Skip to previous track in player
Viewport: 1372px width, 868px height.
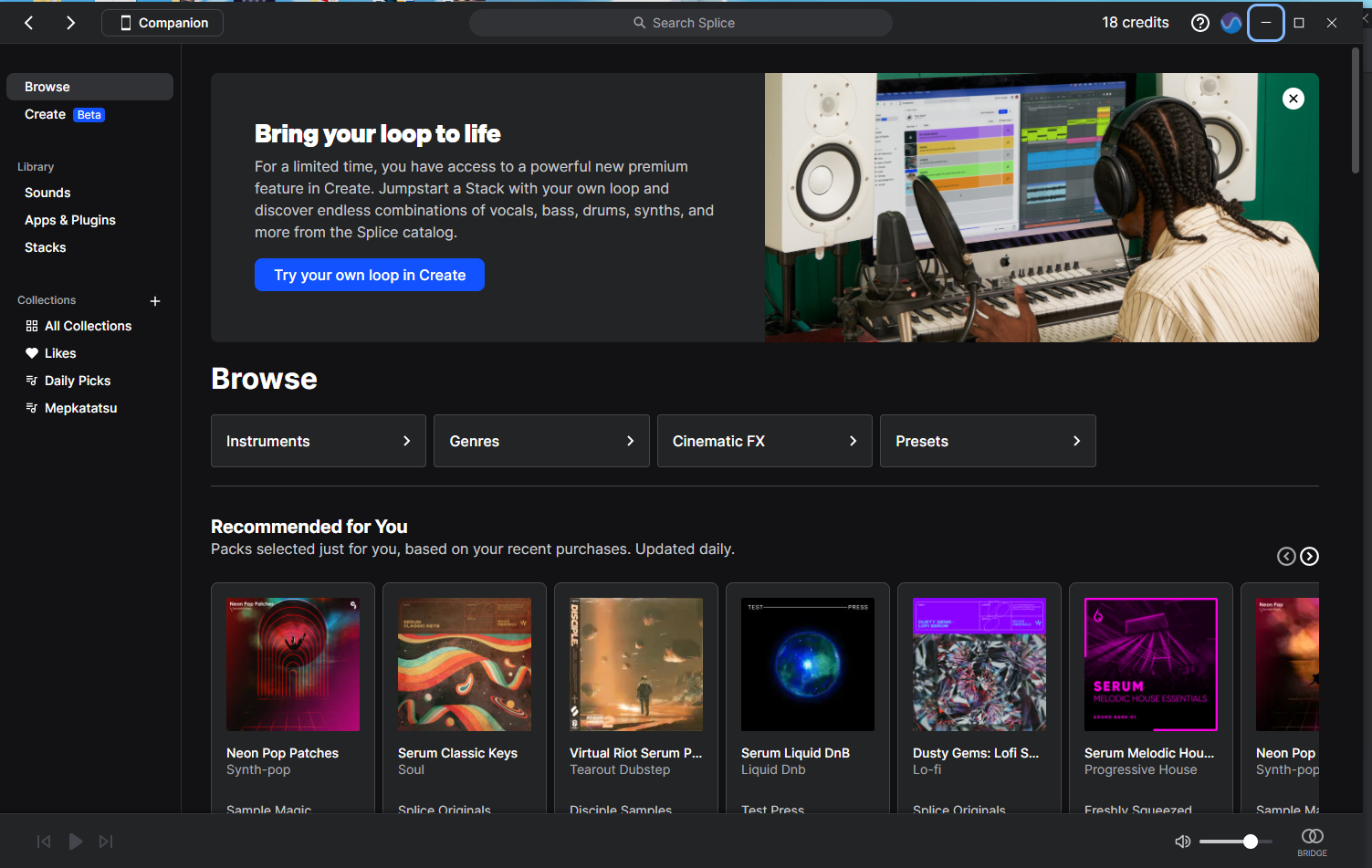click(x=44, y=842)
